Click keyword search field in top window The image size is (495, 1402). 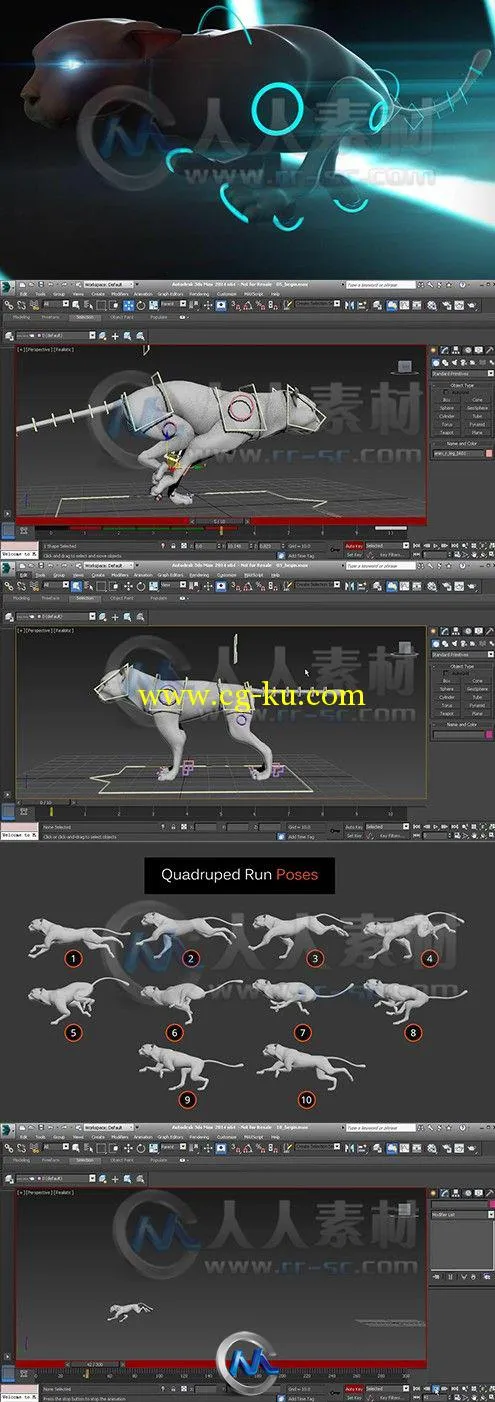(x=382, y=285)
